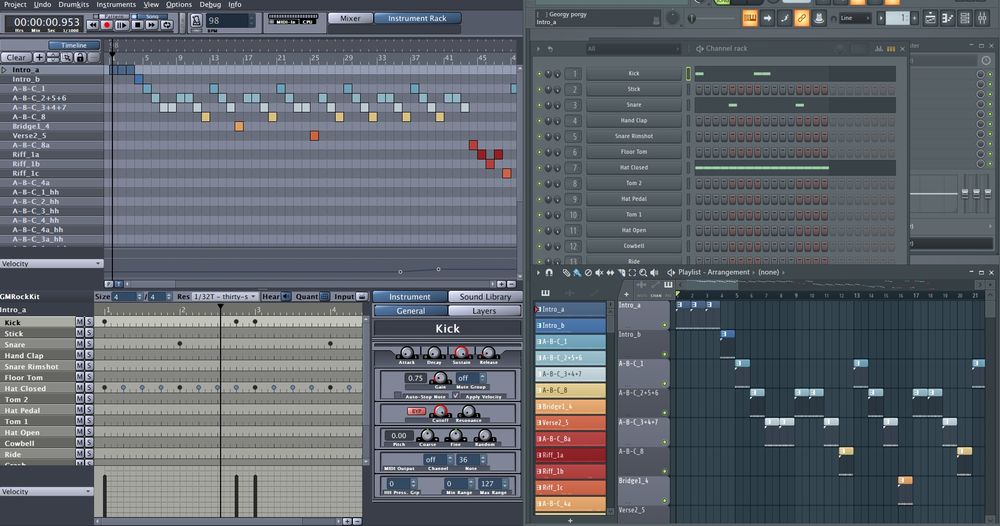Toggle the loop song button
The width and height of the screenshot is (1000, 526).
[x=166, y=25]
